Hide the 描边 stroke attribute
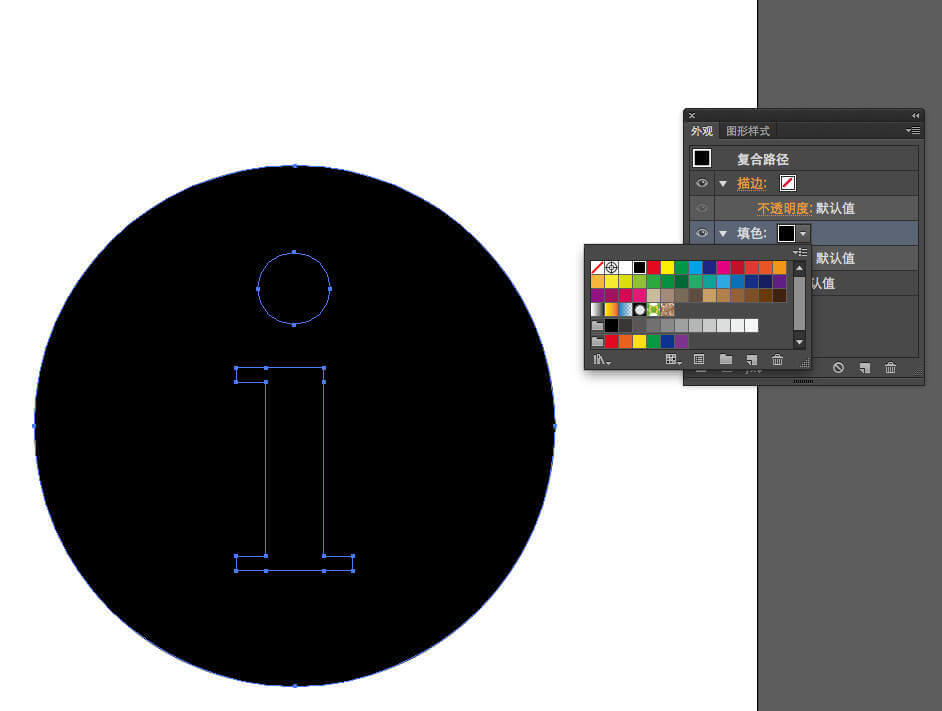This screenshot has width=942, height=711. coord(702,183)
